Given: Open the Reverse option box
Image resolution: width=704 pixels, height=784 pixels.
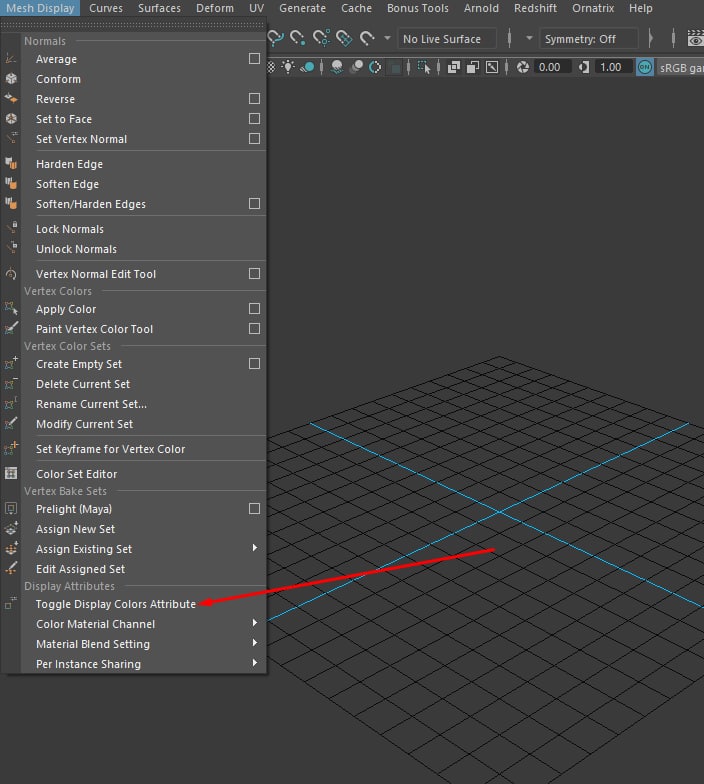Looking at the screenshot, I should pos(254,98).
